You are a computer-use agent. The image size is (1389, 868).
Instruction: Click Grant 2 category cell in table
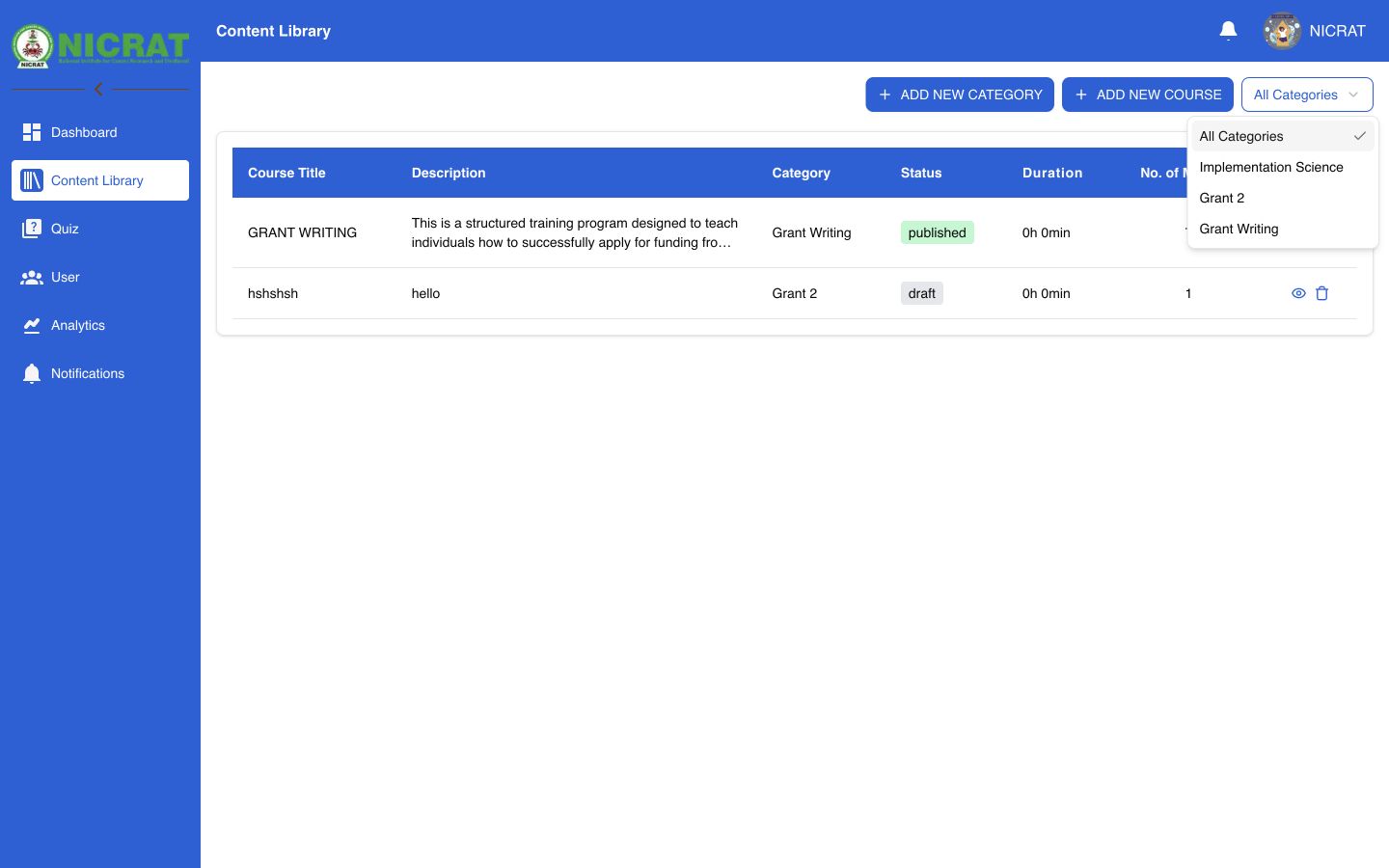[794, 293]
